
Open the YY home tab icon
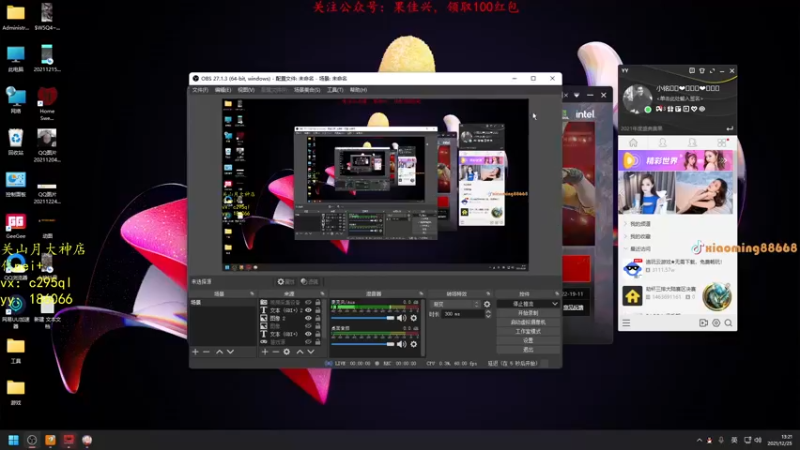pos(633,143)
